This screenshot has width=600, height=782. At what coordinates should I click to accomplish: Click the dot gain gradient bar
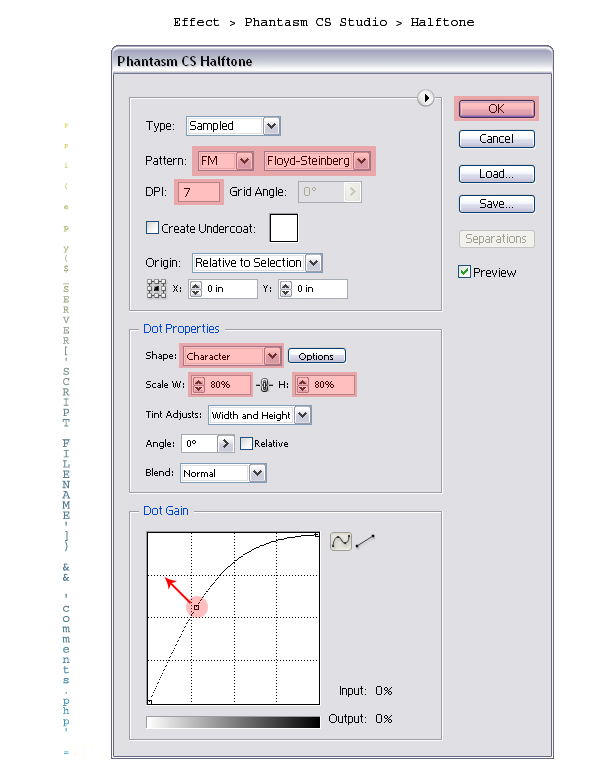tap(233, 722)
